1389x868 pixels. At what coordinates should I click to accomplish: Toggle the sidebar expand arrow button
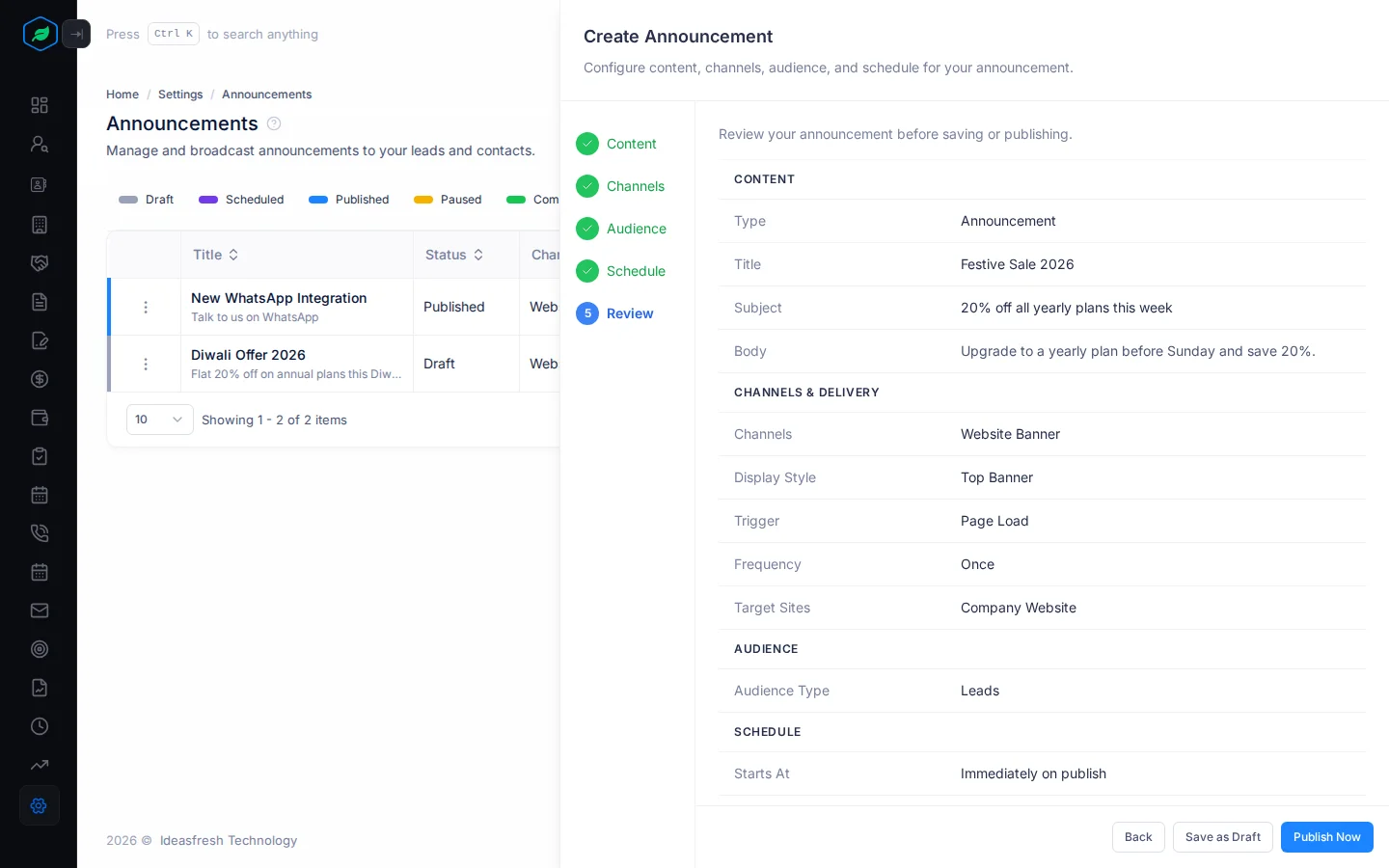[76, 34]
